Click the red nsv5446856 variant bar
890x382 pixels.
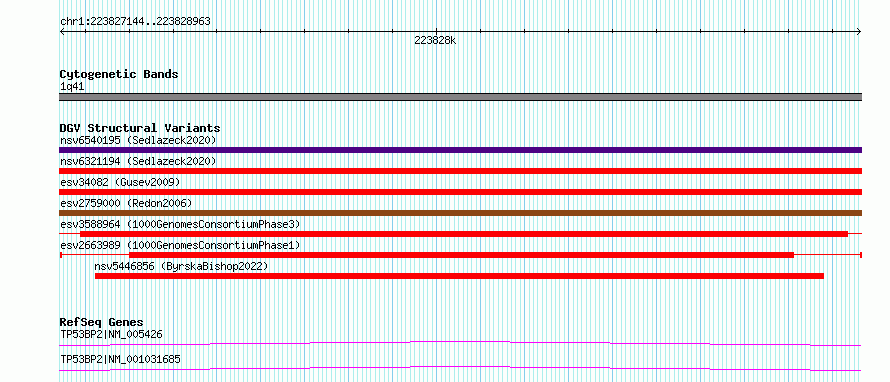pyautogui.click(x=459, y=276)
